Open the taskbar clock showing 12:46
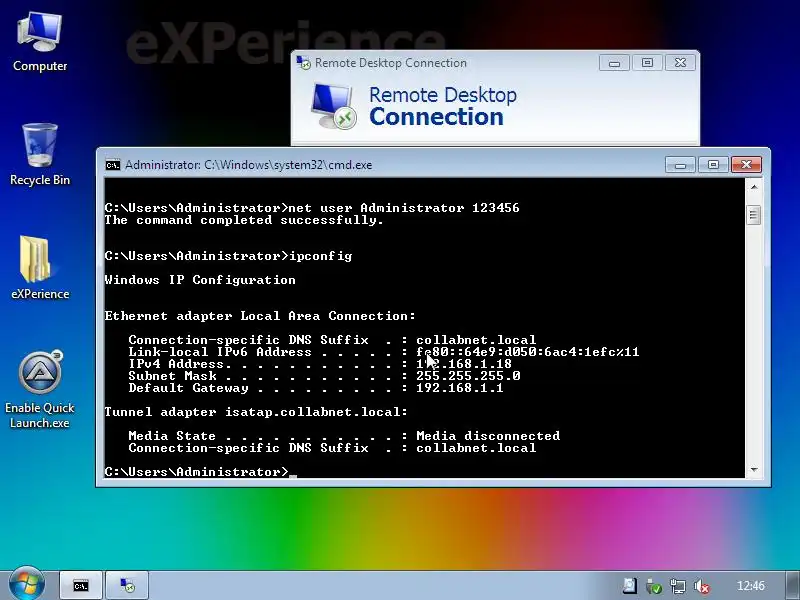The height and width of the screenshot is (600, 800). [751, 586]
